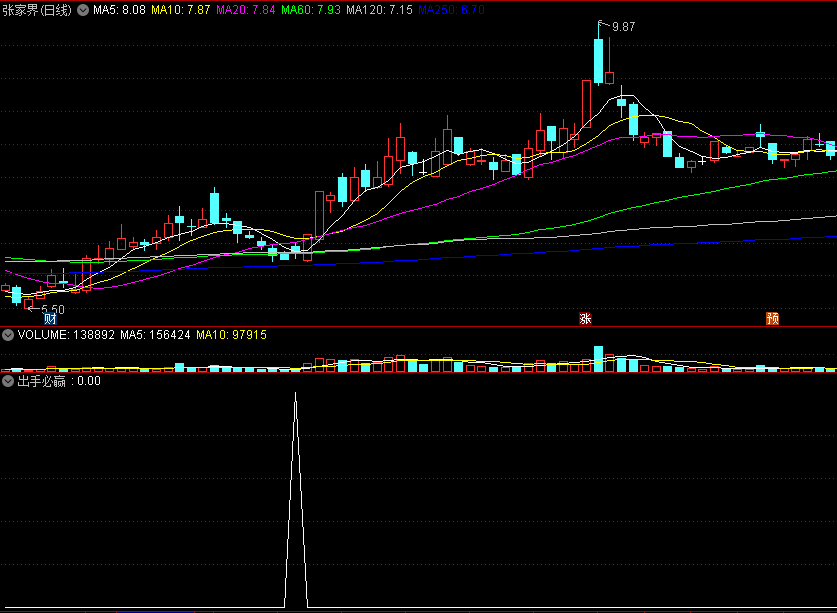Click the red 张 event marker
This screenshot has width=837, height=613.
[586, 319]
